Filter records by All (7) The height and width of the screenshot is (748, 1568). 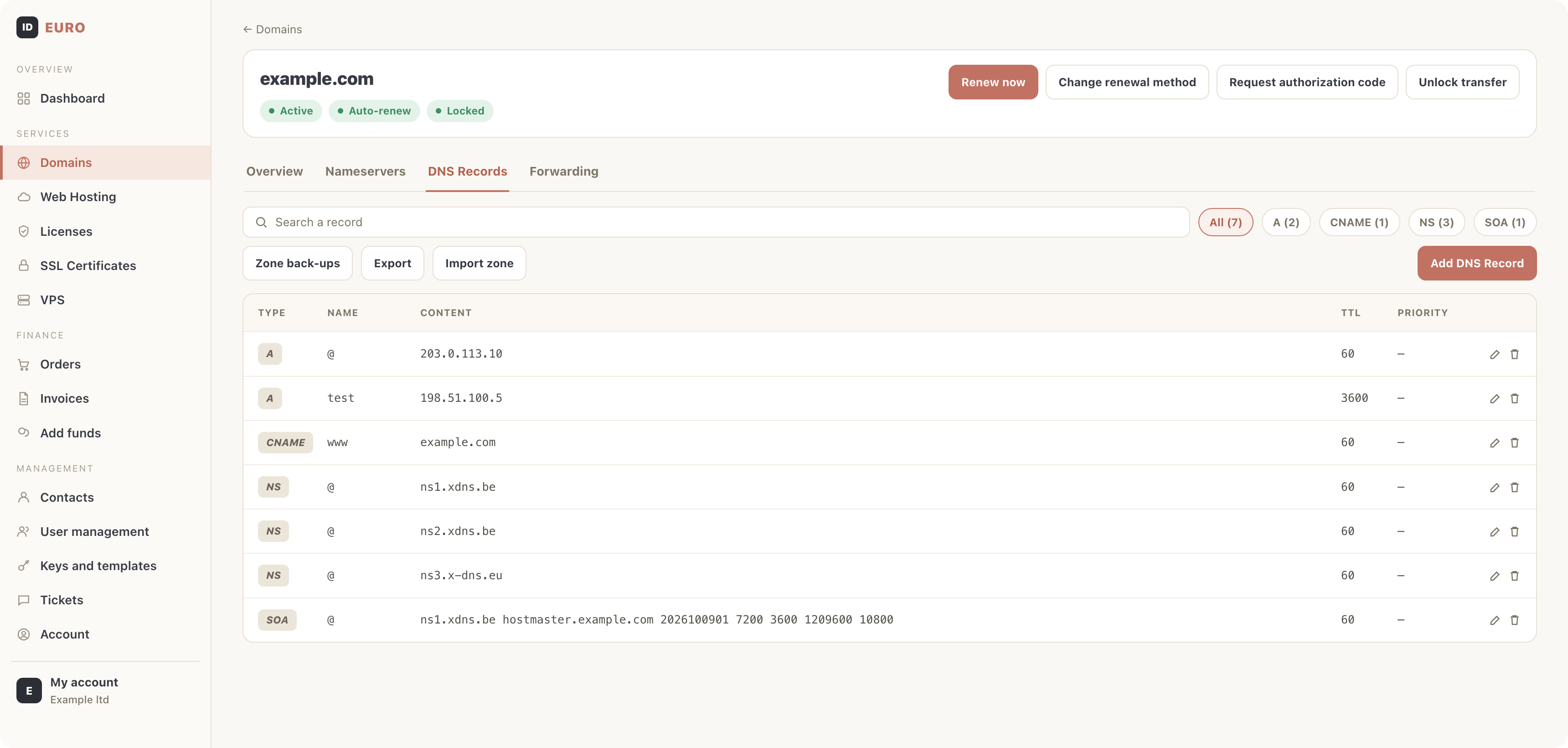point(1225,222)
